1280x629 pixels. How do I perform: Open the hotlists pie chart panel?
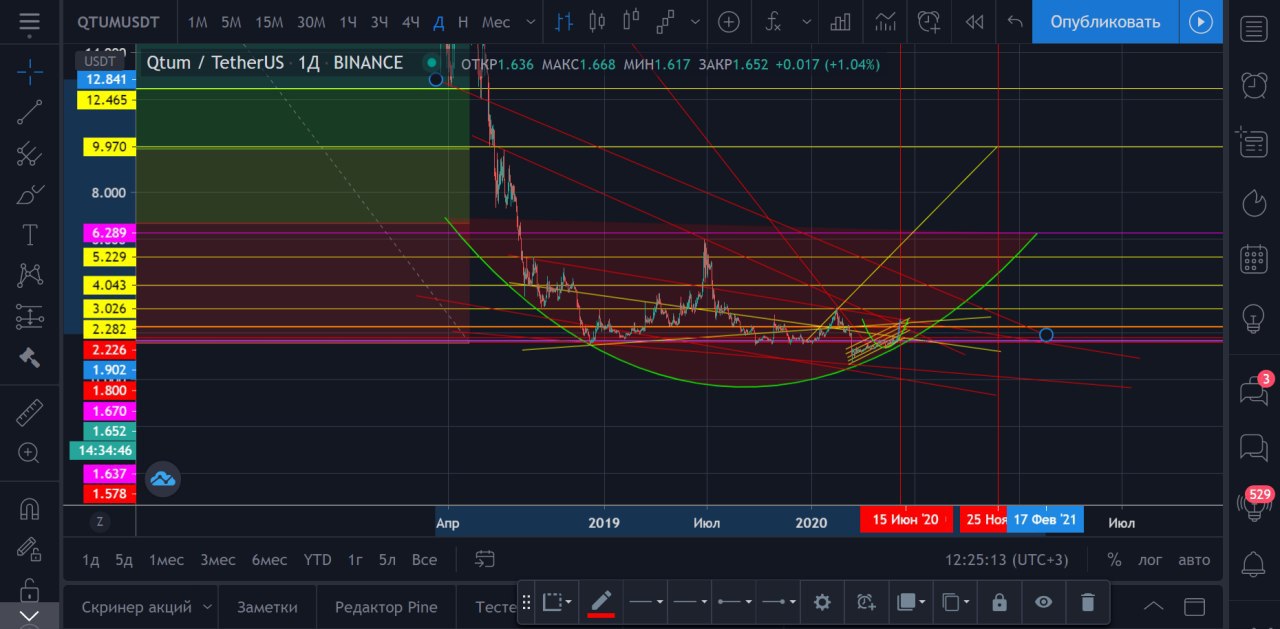[1253, 203]
